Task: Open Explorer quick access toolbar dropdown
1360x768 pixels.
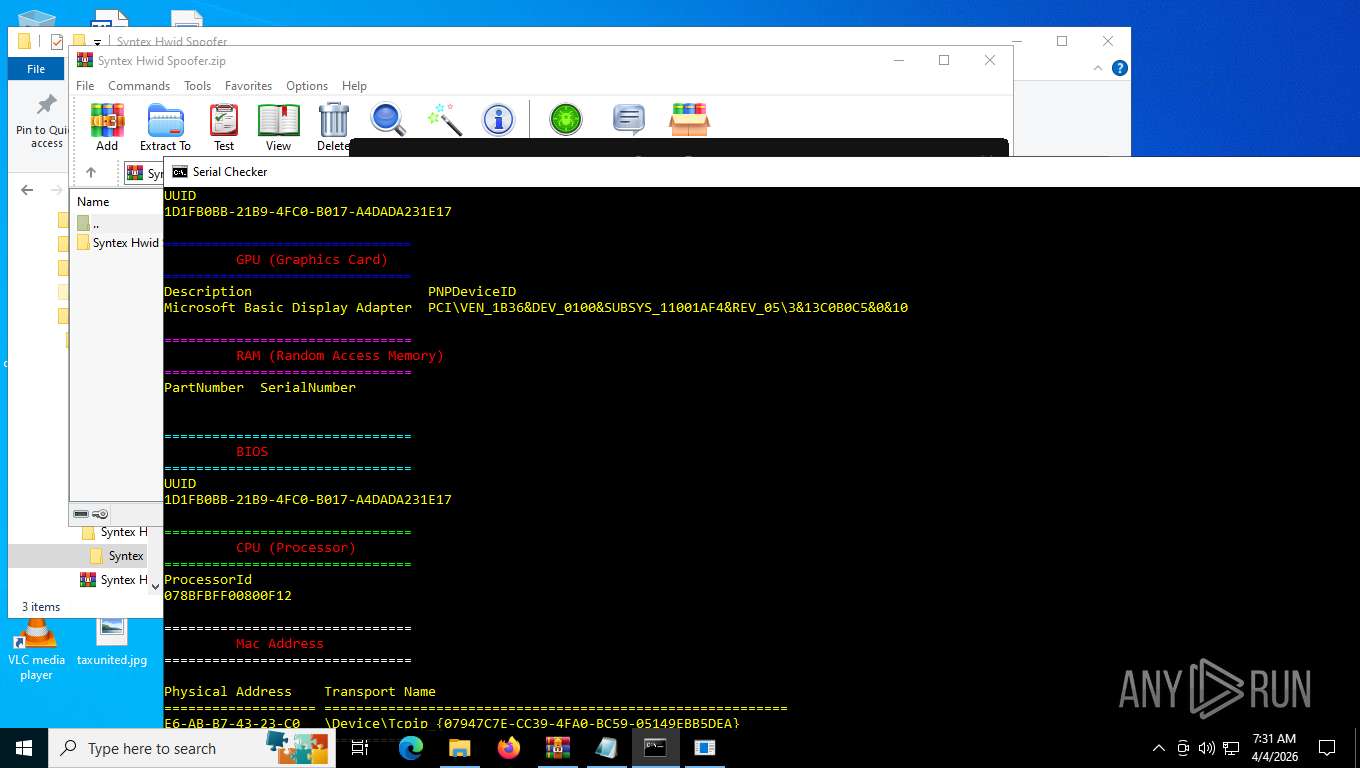Action: (98, 42)
